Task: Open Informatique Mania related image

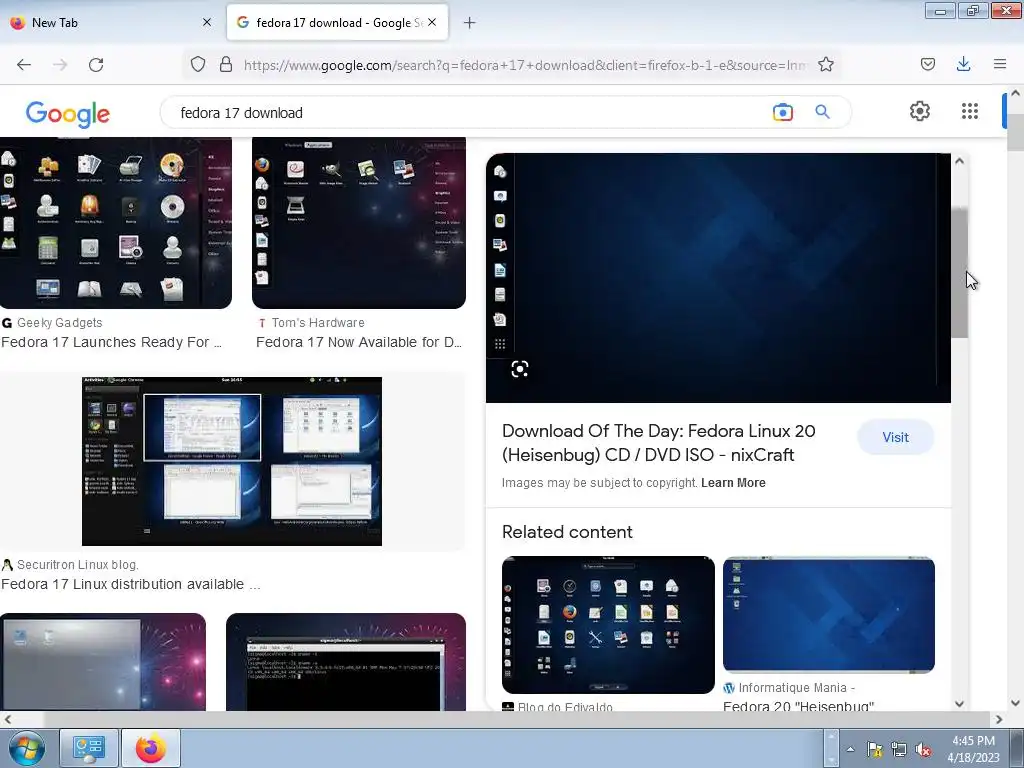Action: click(x=829, y=615)
